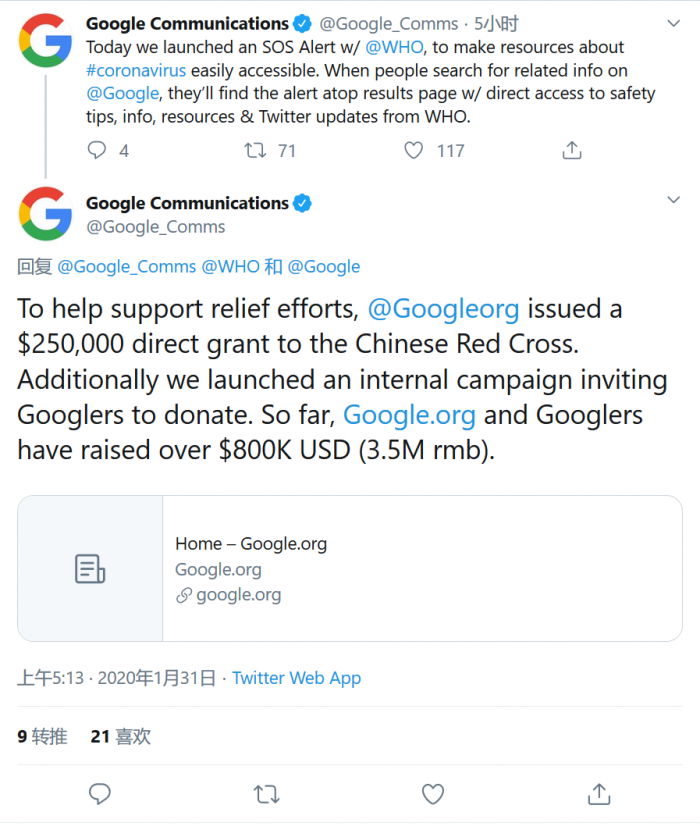
Task: Reply to the first SOS Alert tweet
Action: (97, 150)
